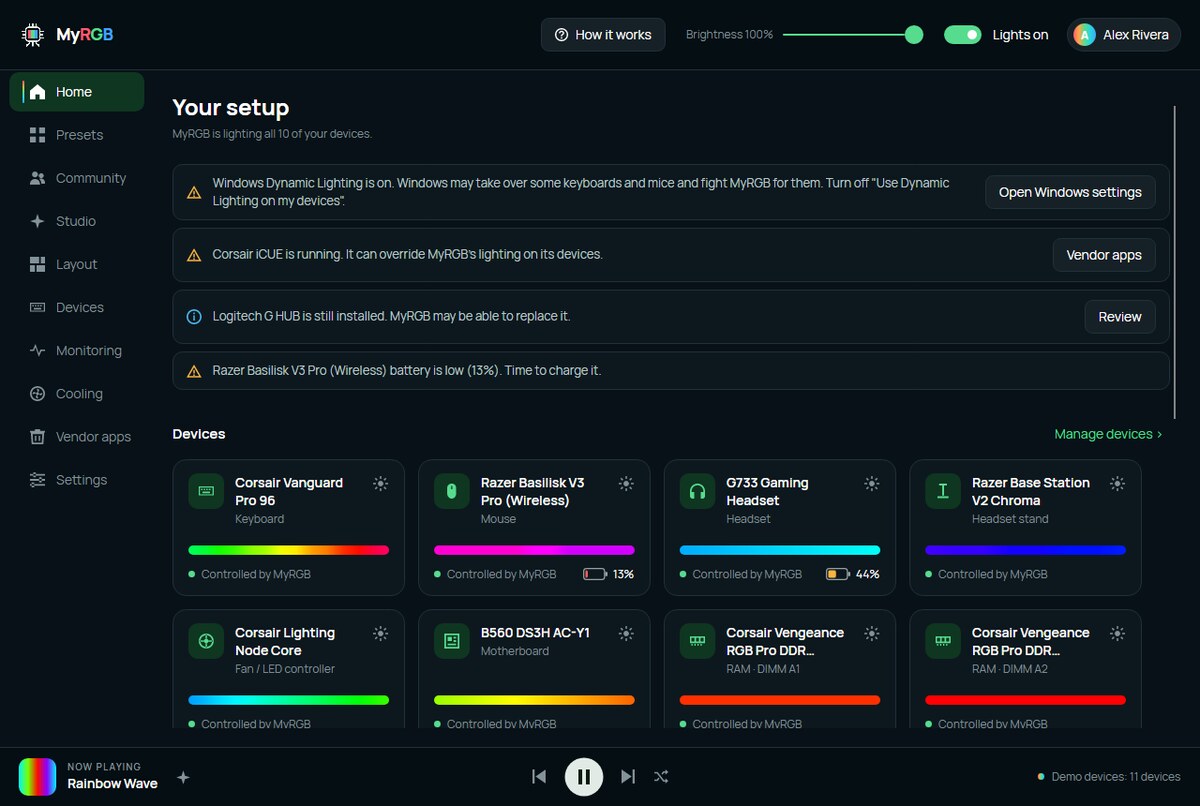Toggle the Lights on switch
The height and width of the screenshot is (806, 1200).
tap(963, 35)
